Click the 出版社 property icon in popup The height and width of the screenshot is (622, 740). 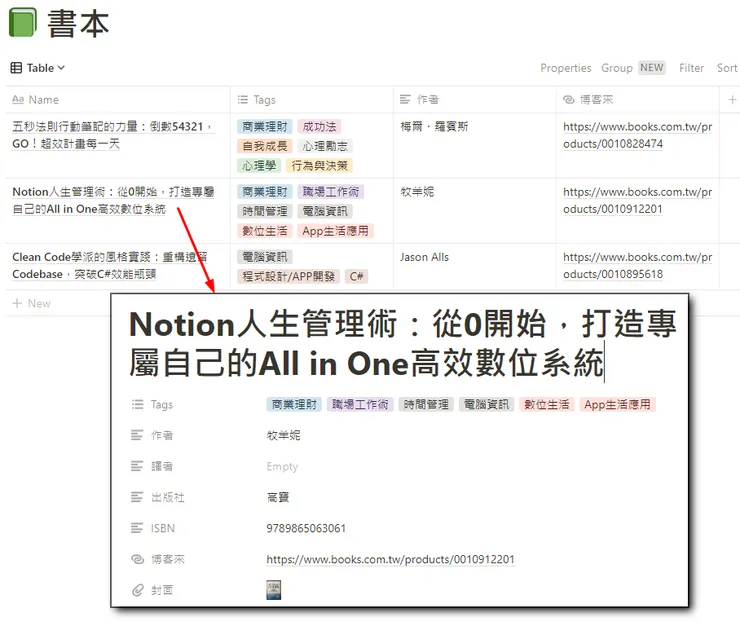click(137, 496)
